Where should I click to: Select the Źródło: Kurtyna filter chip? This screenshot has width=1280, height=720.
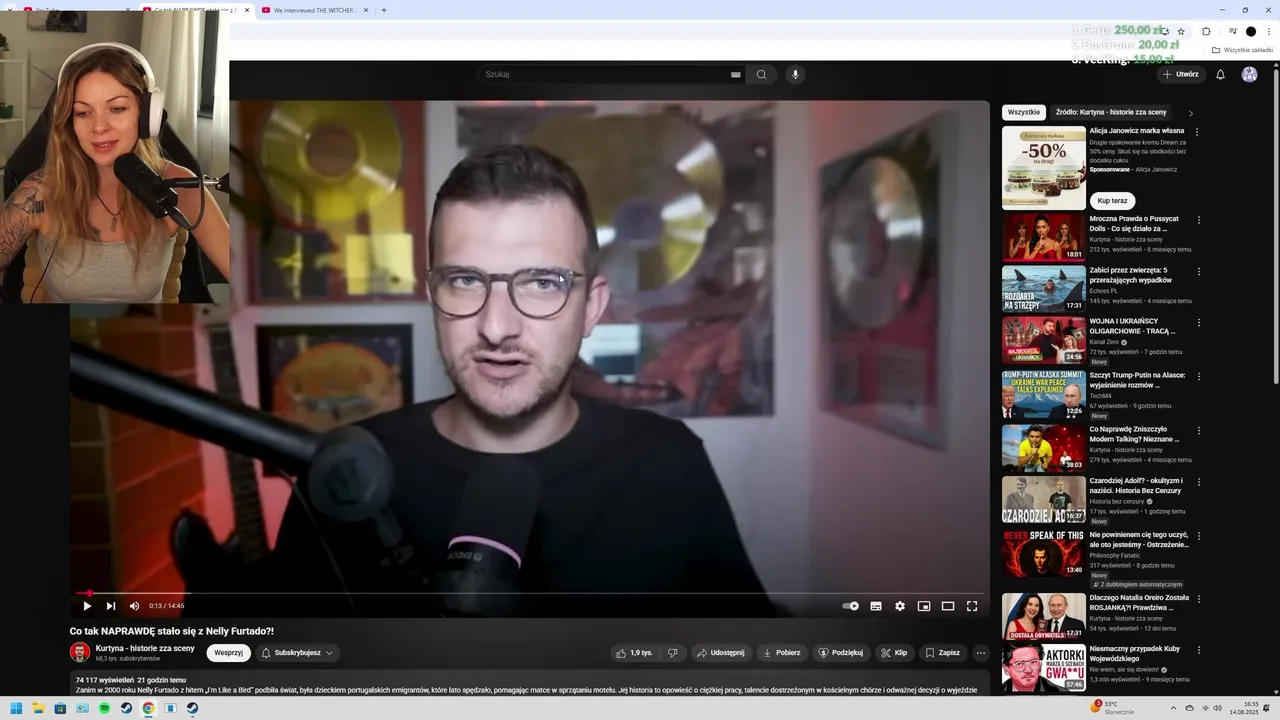click(x=1111, y=112)
